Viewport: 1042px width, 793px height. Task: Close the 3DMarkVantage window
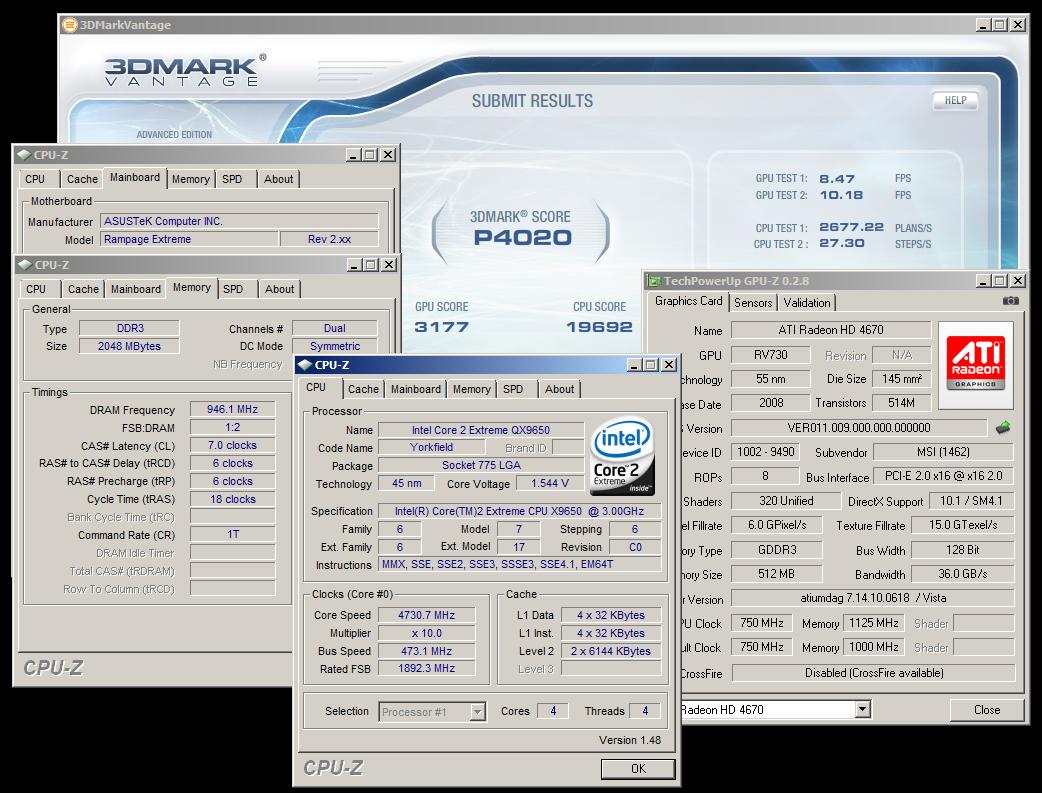[x=1017, y=25]
